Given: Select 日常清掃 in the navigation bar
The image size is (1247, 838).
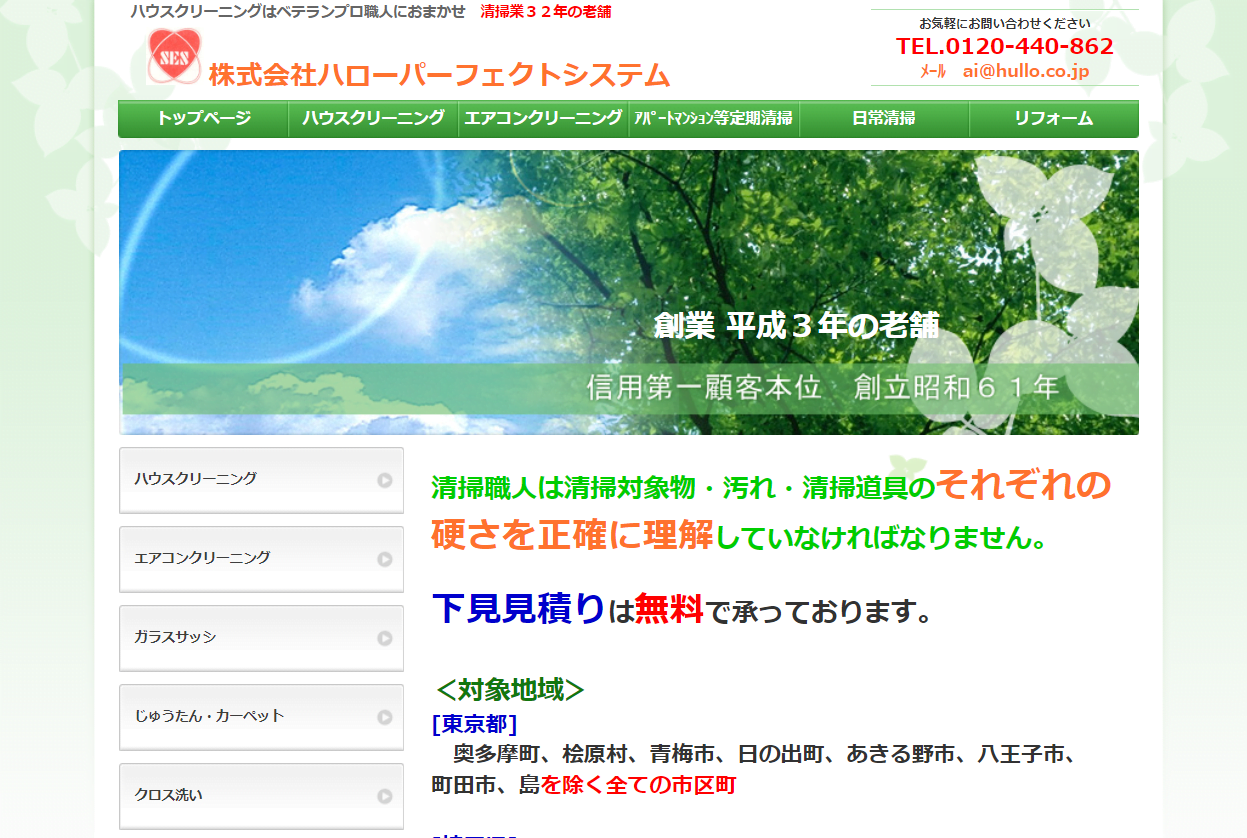Looking at the screenshot, I should point(884,118).
